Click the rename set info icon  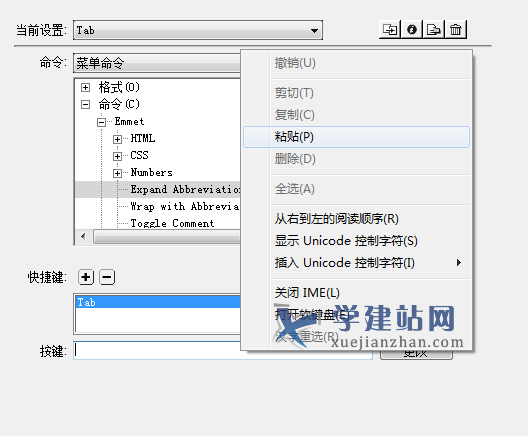(x=412, y=30)
